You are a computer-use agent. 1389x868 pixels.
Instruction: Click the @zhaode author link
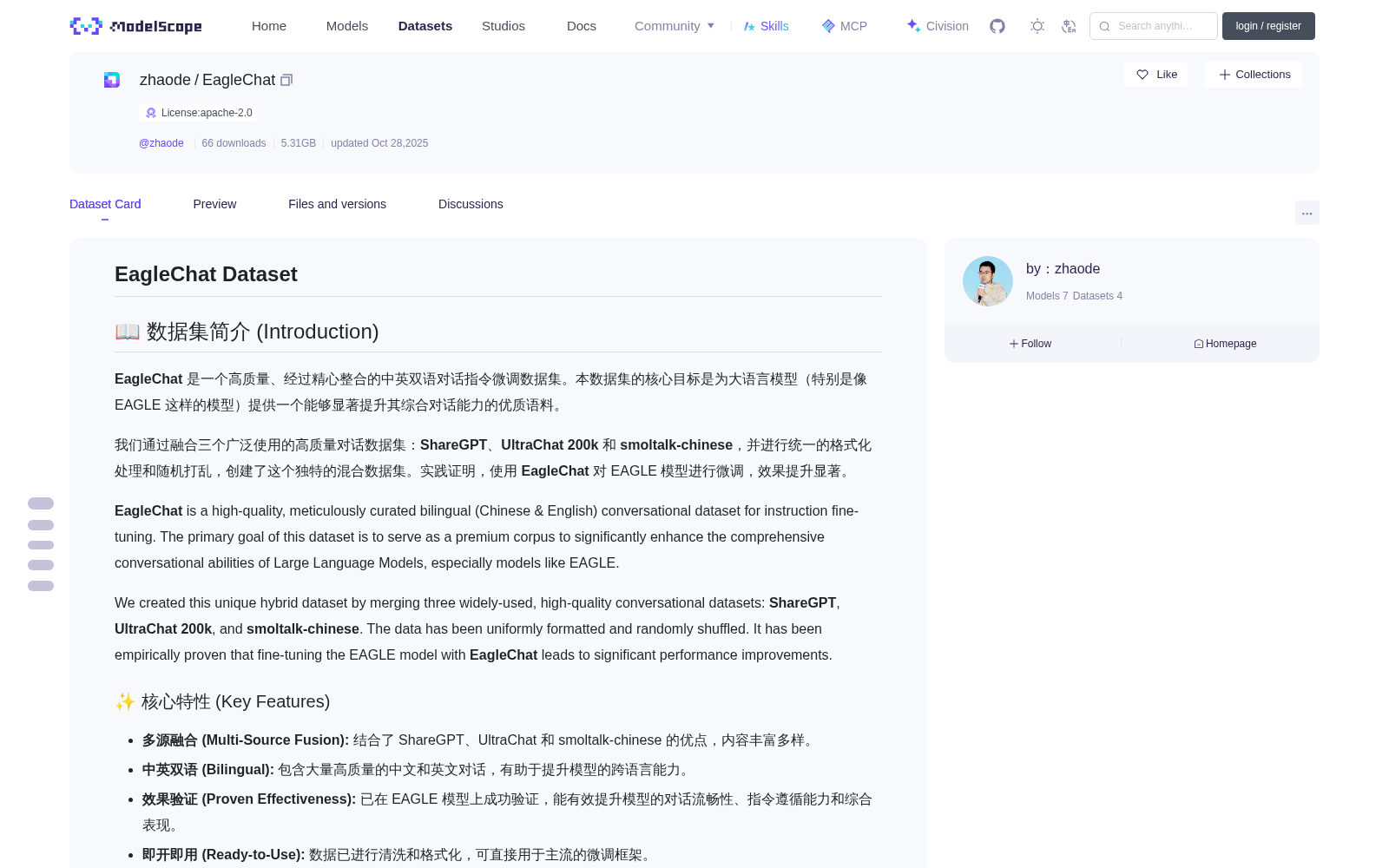click(161, 143)
